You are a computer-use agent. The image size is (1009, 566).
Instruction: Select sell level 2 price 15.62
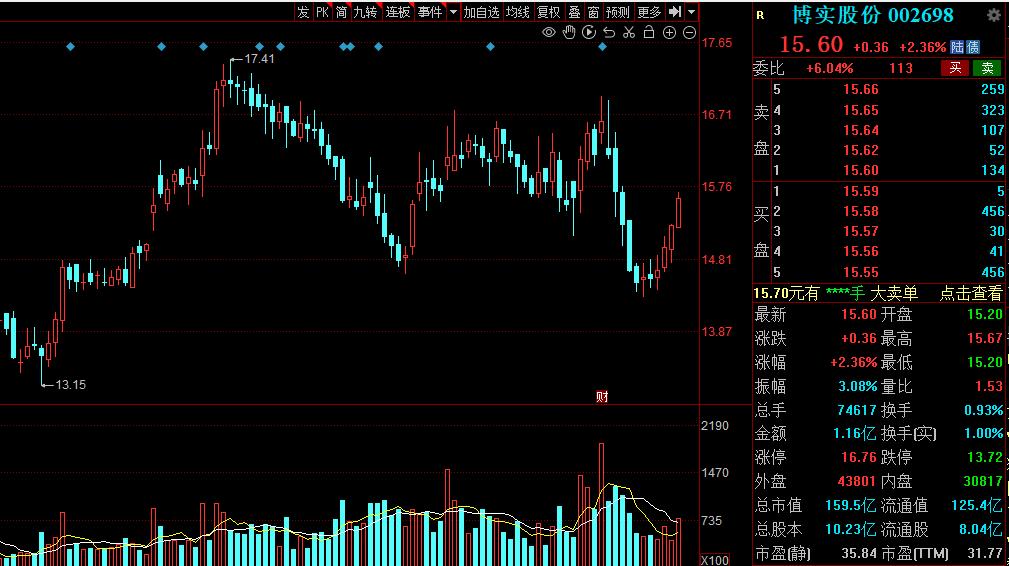click(861, 150)
